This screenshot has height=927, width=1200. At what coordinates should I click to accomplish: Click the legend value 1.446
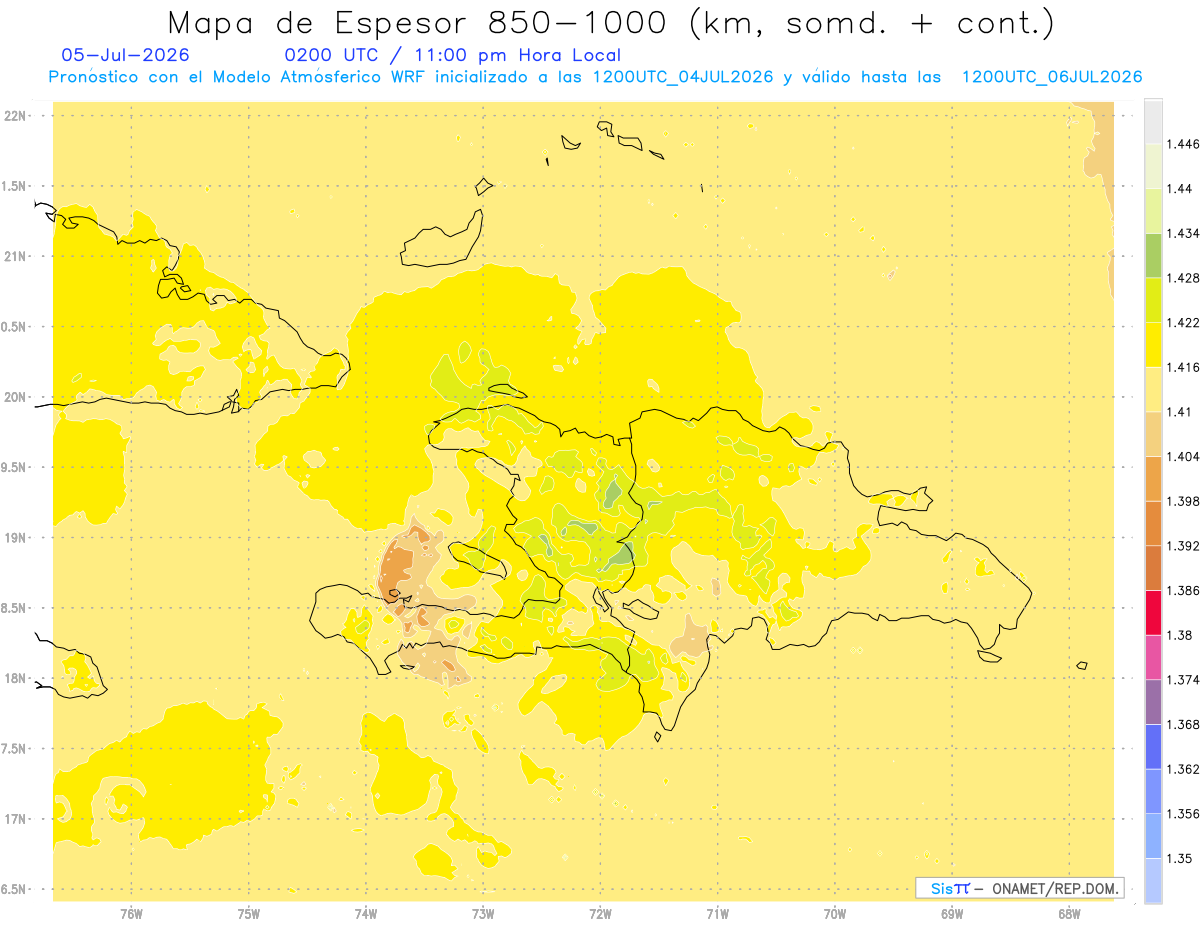[1183, 145]
